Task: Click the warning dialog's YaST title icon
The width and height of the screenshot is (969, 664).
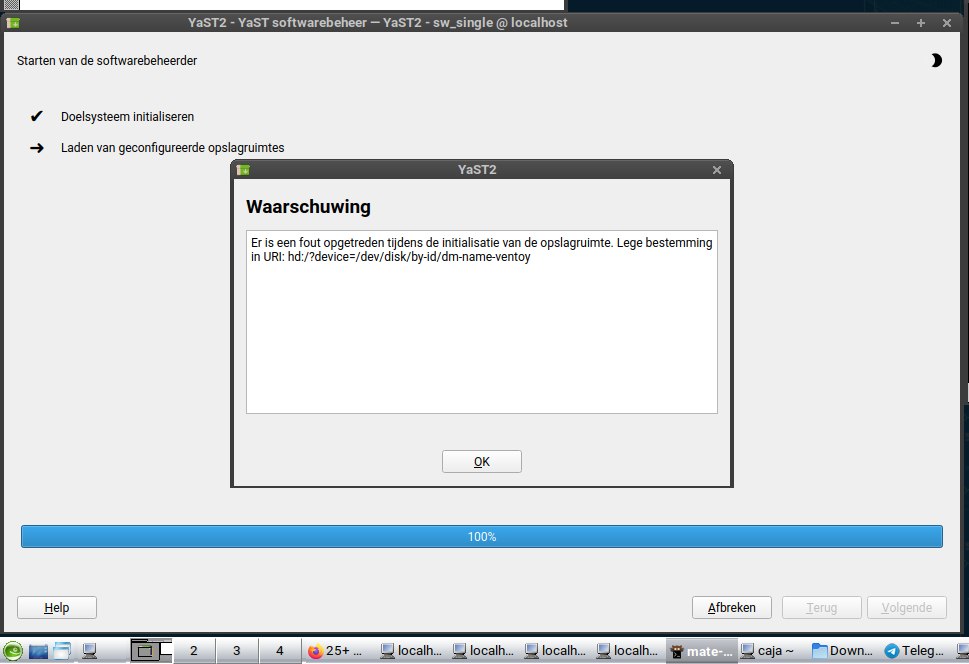Action: point(242,170)
